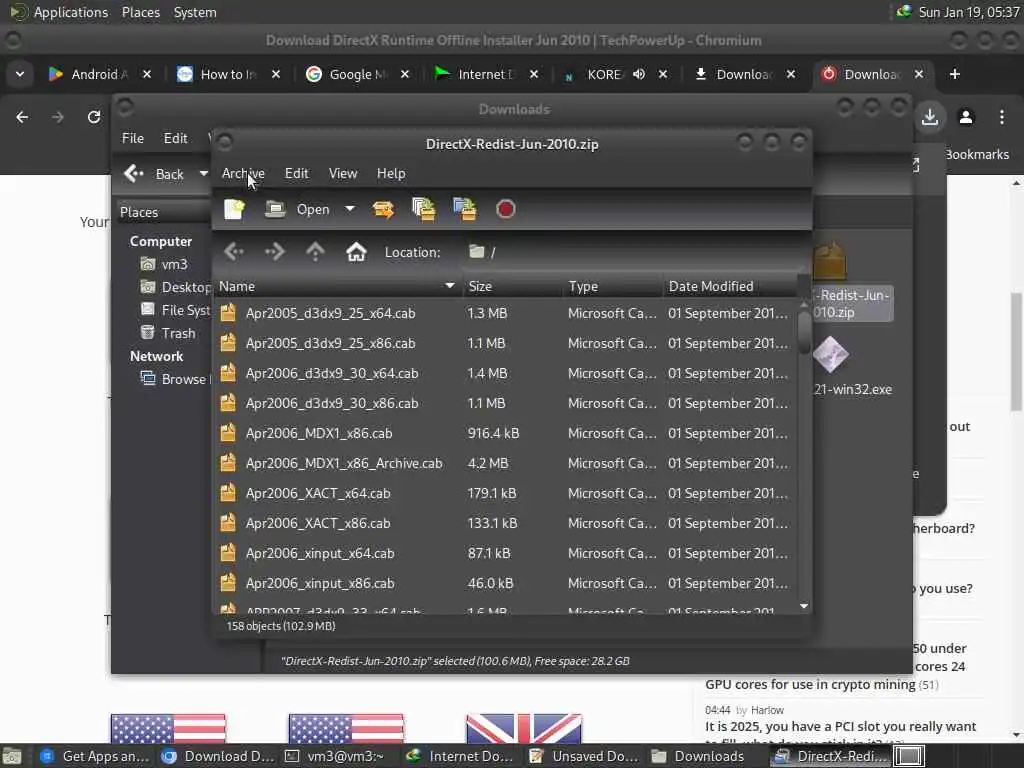
Task: Expand Back history dropdown in Downloads window
Action: coord(203,174)
